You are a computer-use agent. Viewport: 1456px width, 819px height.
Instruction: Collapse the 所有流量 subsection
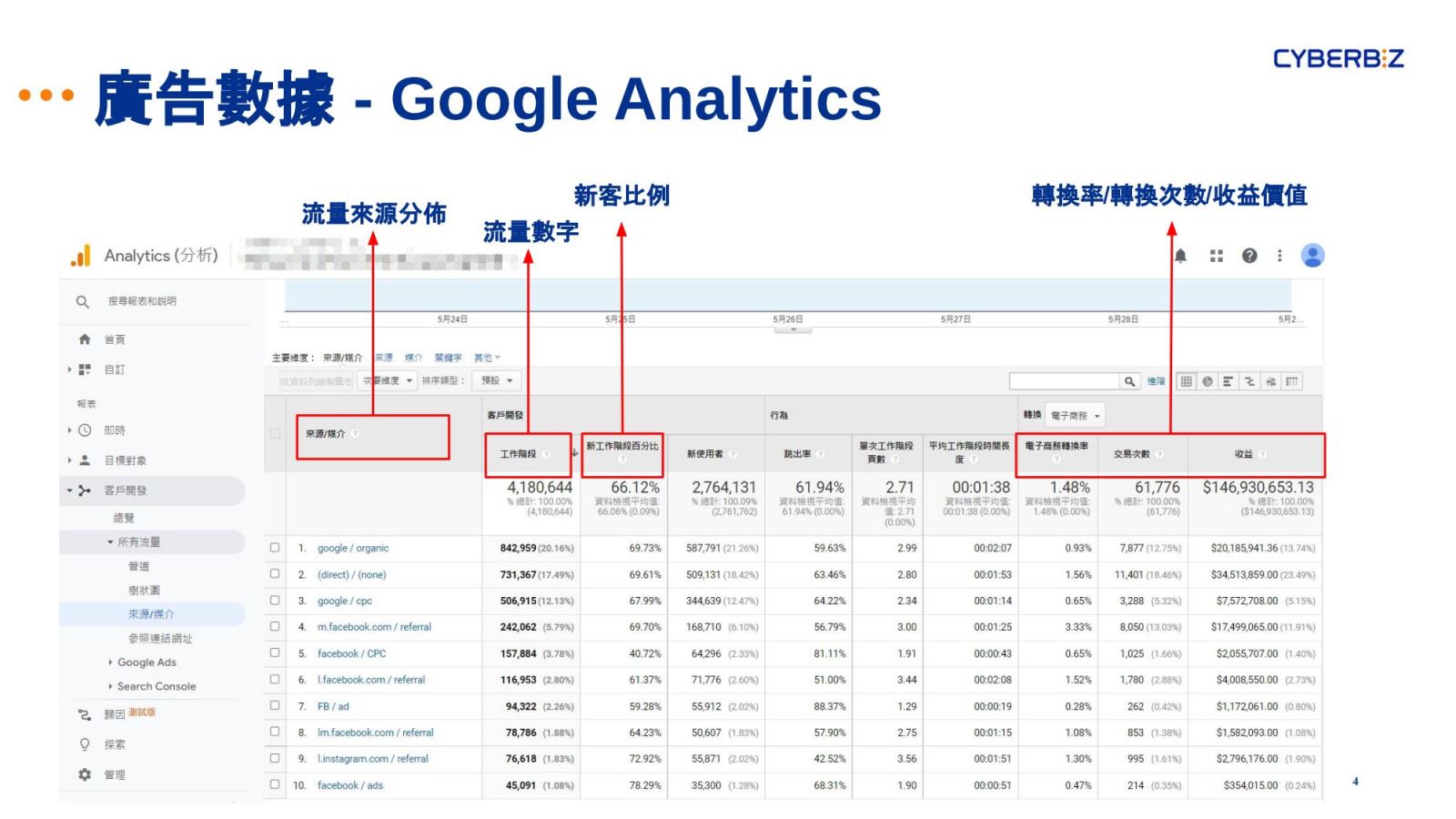click(110, 542)
